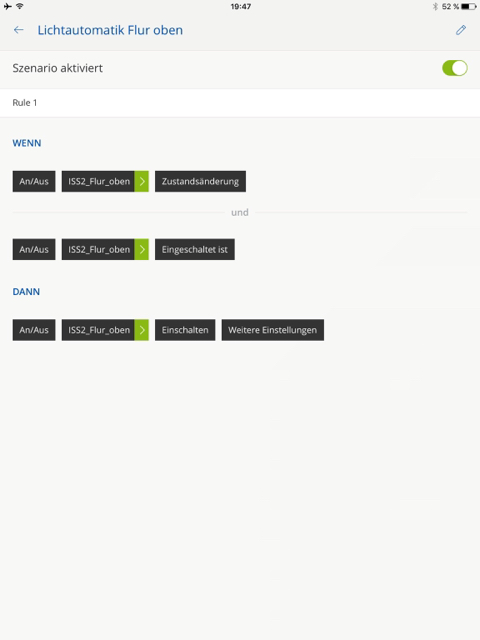
Task: Select ISS2_Flur_oben in the Zustandsänderung row
Action: coord(98,181)
